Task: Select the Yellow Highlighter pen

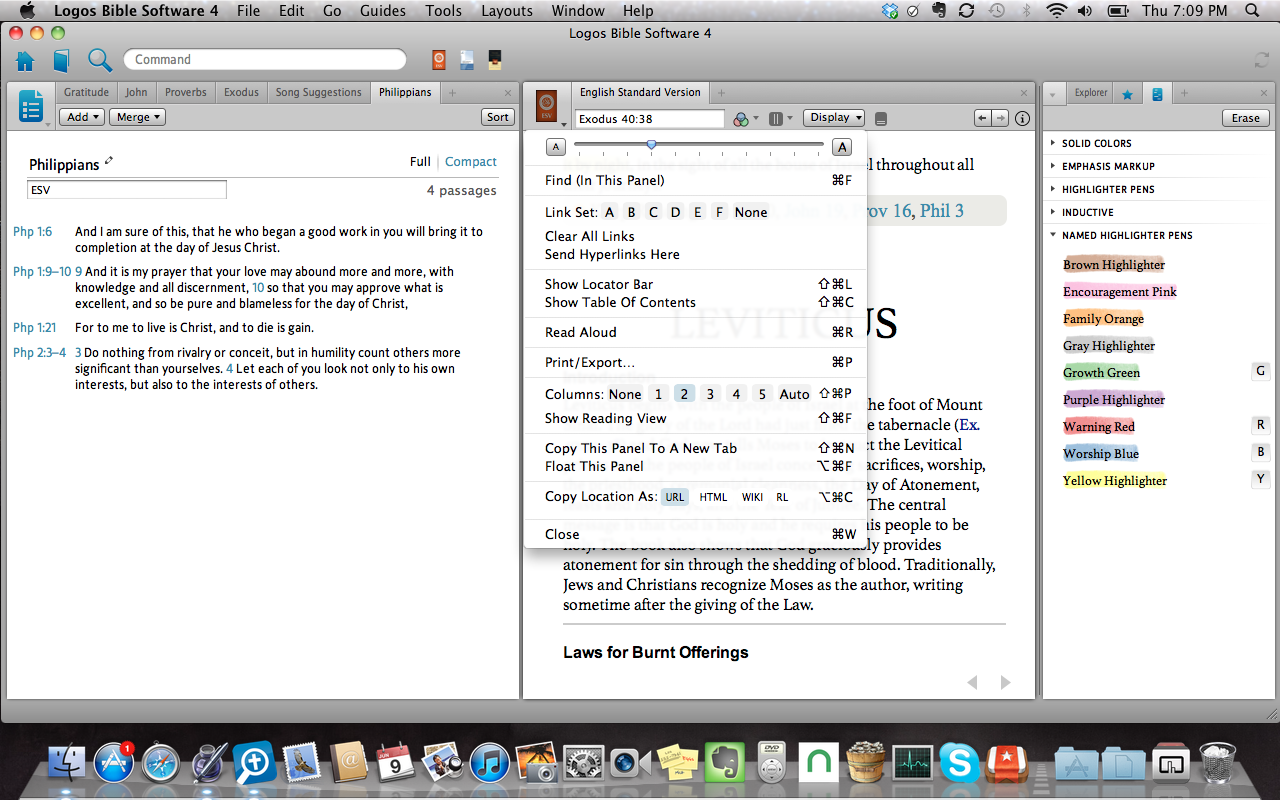Action: tap(1115, 481)
